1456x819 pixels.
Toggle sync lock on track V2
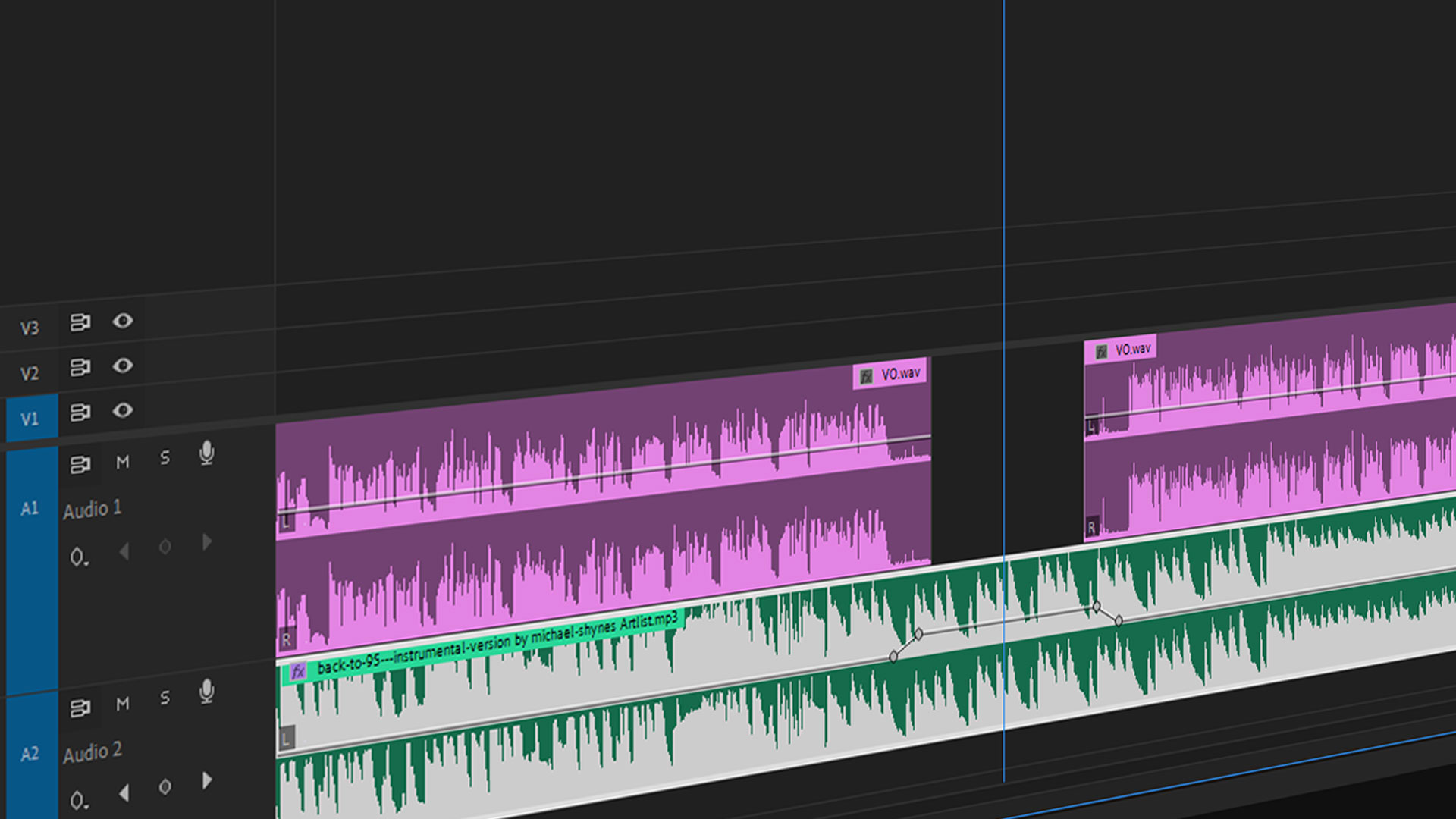(x=80, y=367)
